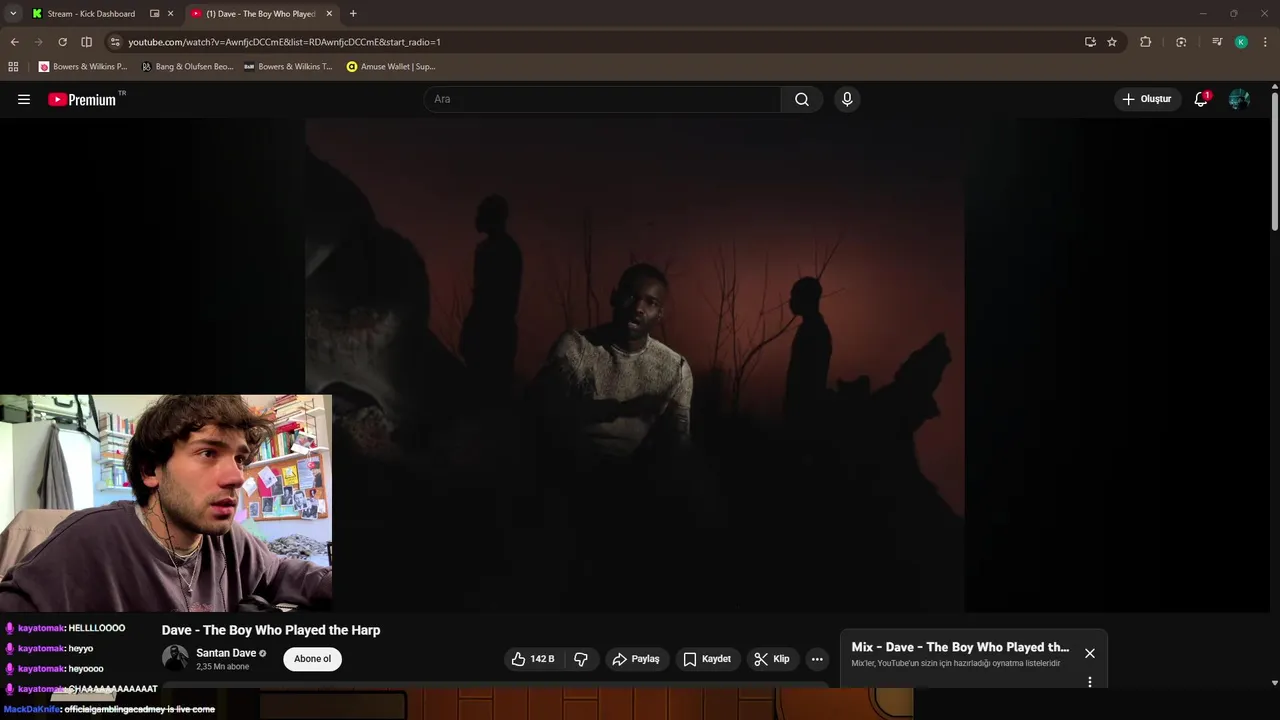Bookmark this page with the star icon

[x=1112, y=42]
